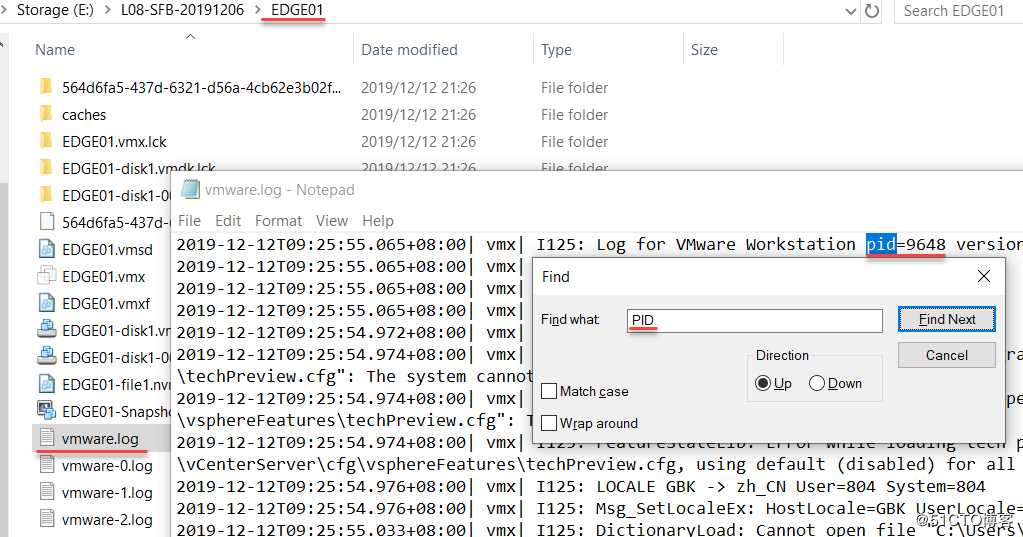Click the 564d6fa5-437d file document icon
Screen dimensions: 1023x537
[46, 222]
